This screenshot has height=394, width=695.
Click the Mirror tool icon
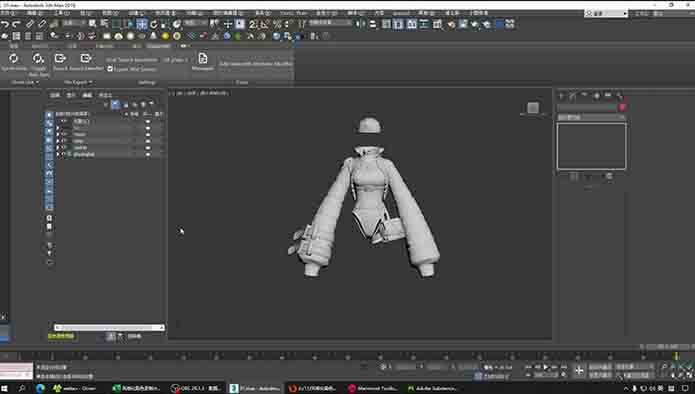point(361,24)
